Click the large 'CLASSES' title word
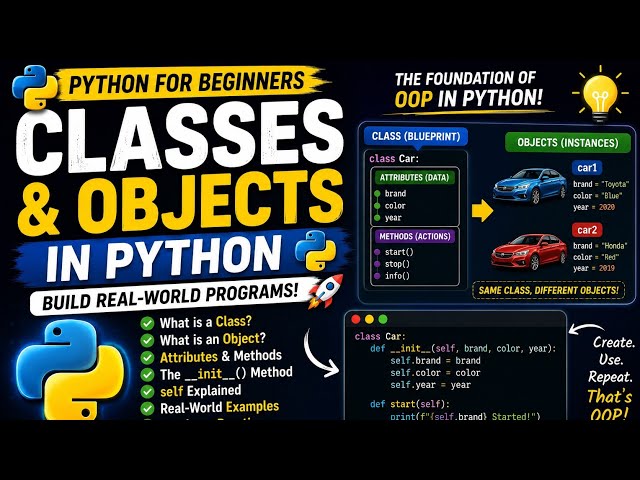Image resolution: width=640 pixels, height=480 pixels. pyautogui.click(x=180, y=138)
